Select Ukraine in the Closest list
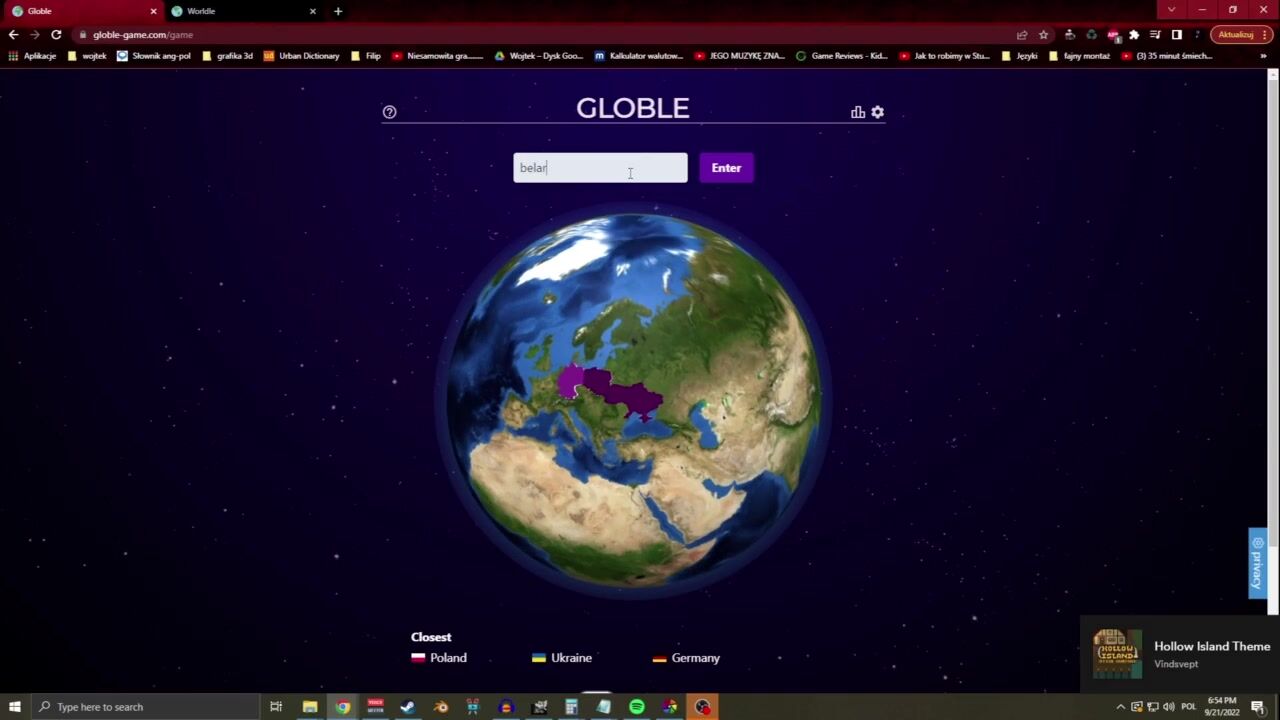 (x=562, y=658)
